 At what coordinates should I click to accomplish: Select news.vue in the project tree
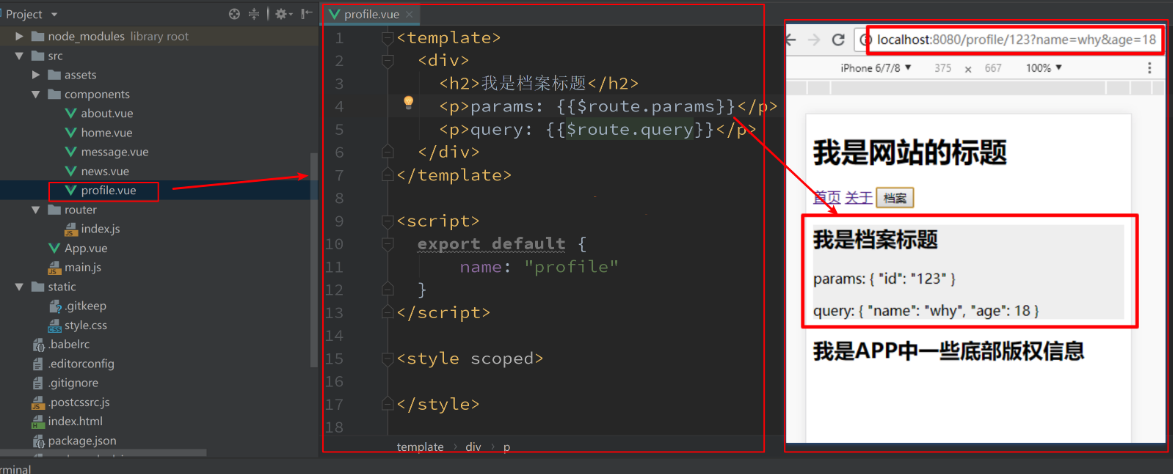(97, 171)
